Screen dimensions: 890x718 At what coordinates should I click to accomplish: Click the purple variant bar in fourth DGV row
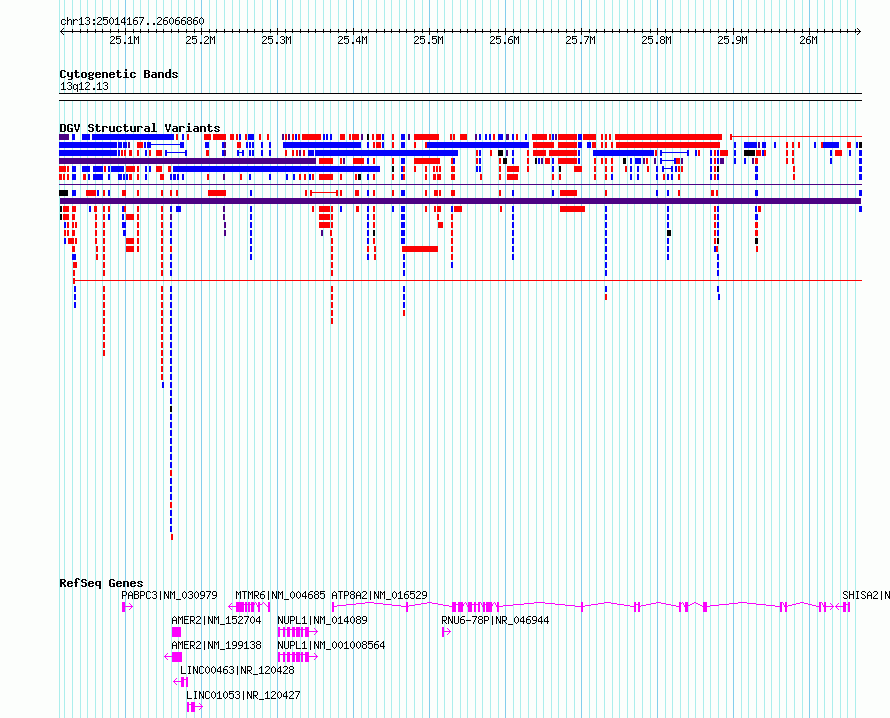coord(187,161)
